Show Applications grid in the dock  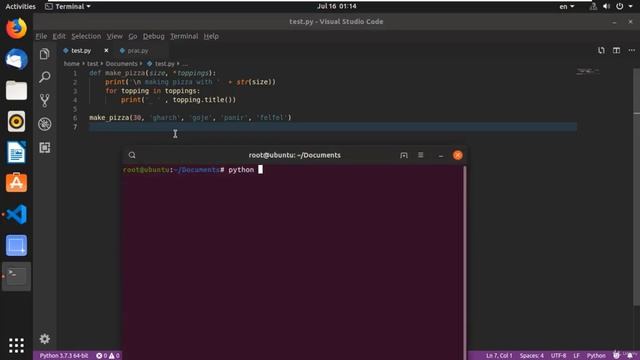16,345
